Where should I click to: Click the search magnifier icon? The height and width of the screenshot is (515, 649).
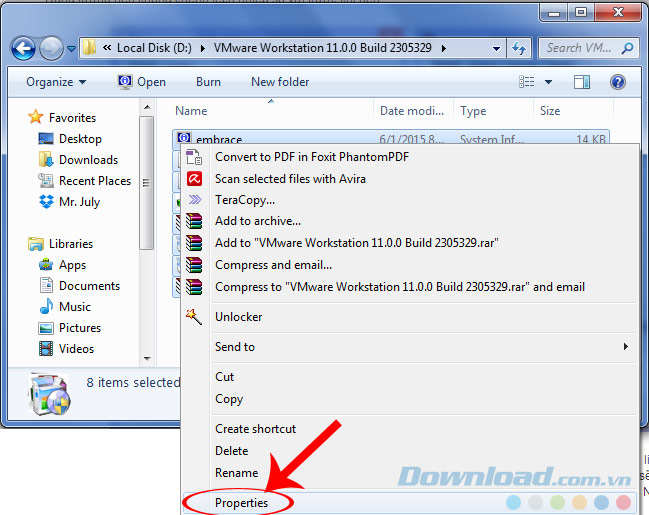tap(627, 48)
